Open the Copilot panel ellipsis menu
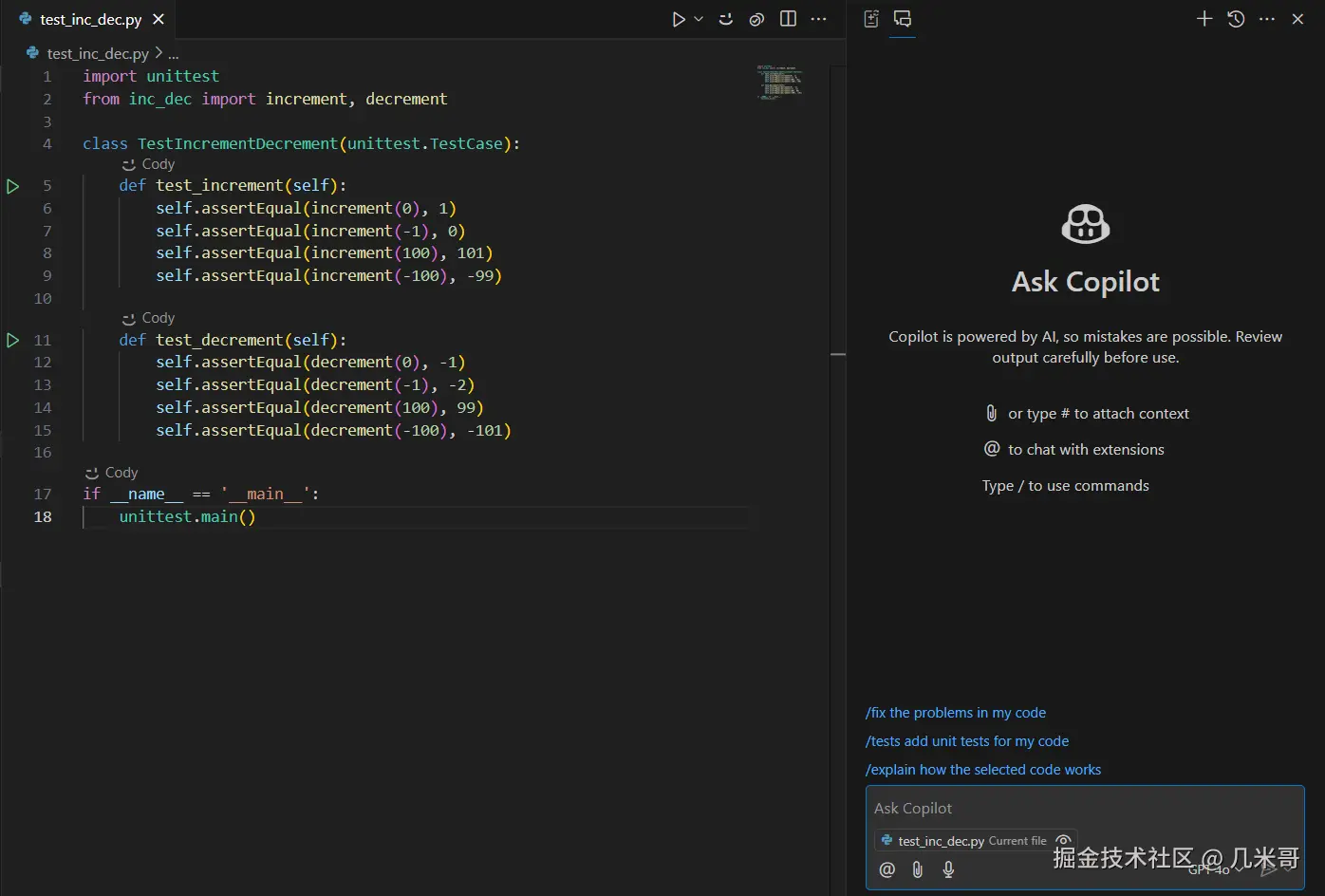Image resolution: width=1325 pixels, height=896 pixels. point(1266,18)
